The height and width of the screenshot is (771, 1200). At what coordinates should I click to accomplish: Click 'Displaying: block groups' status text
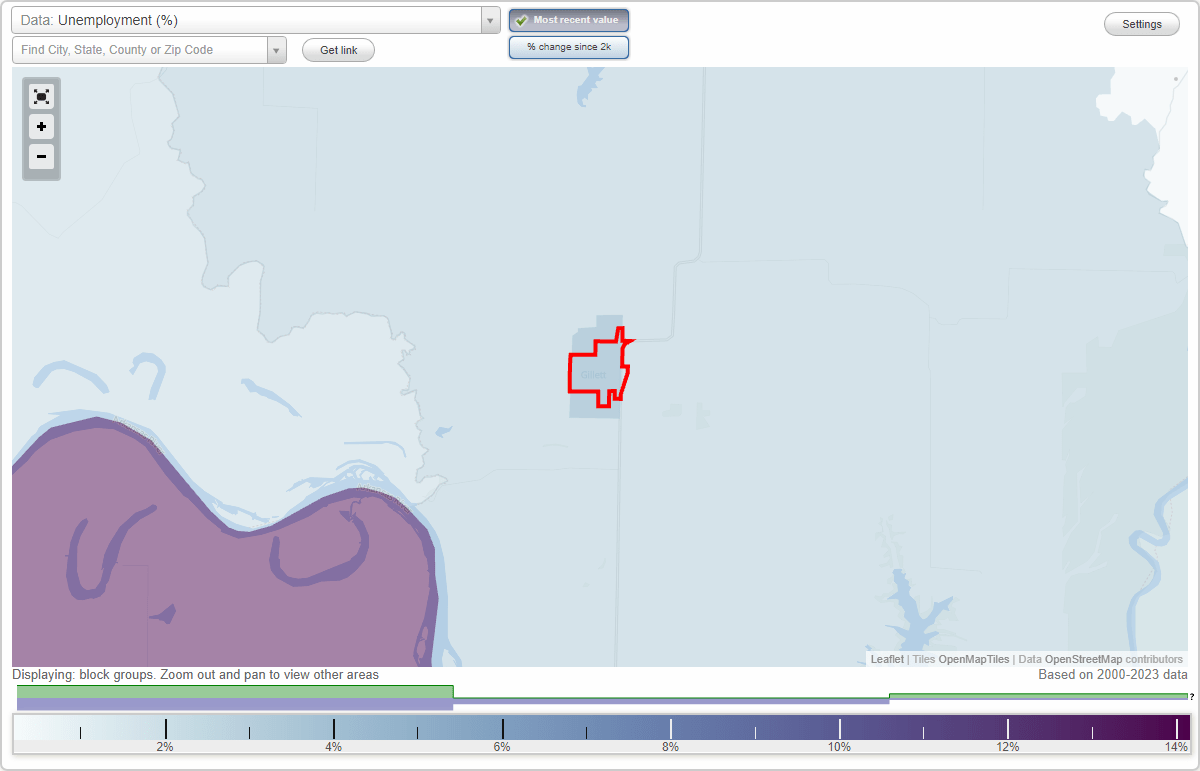pos(196,675)
